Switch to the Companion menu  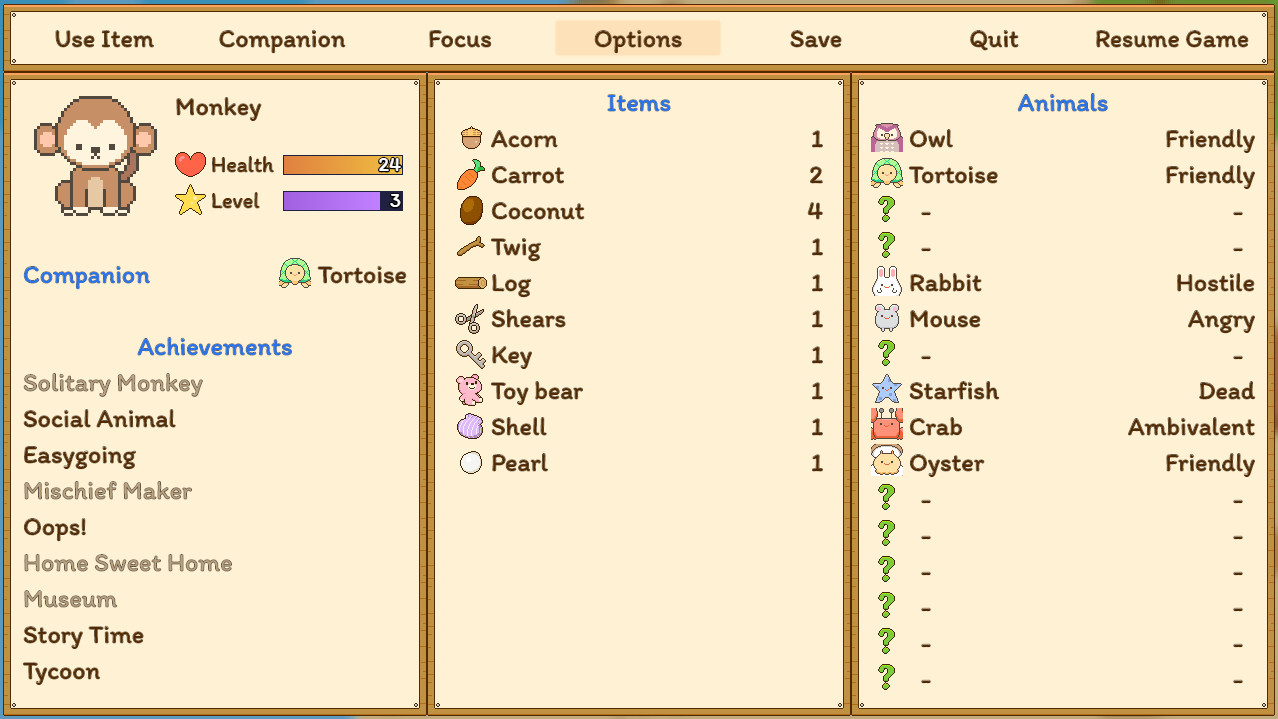(281, 39)
